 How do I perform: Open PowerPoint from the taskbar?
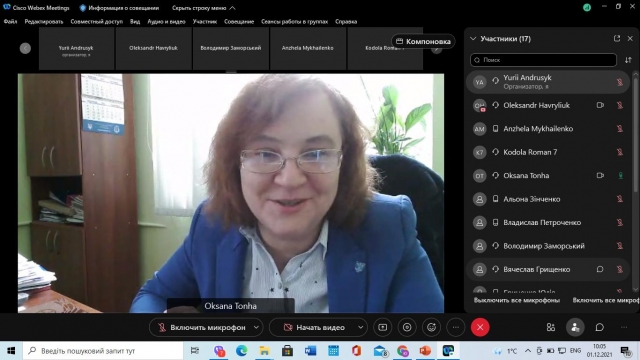pos(425,351)
